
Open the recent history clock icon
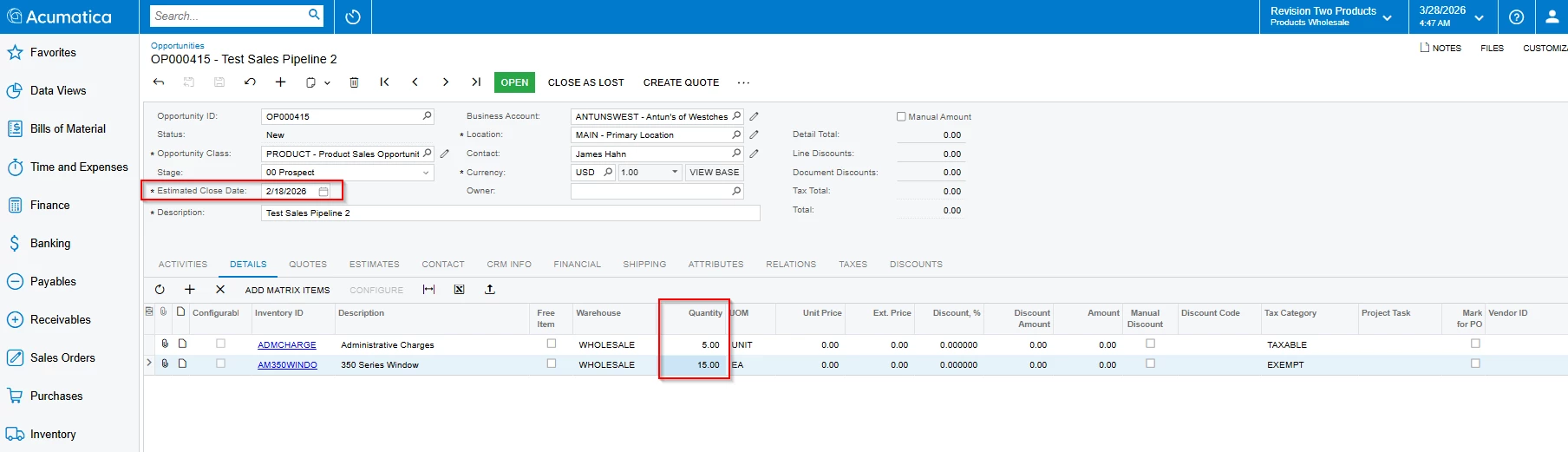352,16
